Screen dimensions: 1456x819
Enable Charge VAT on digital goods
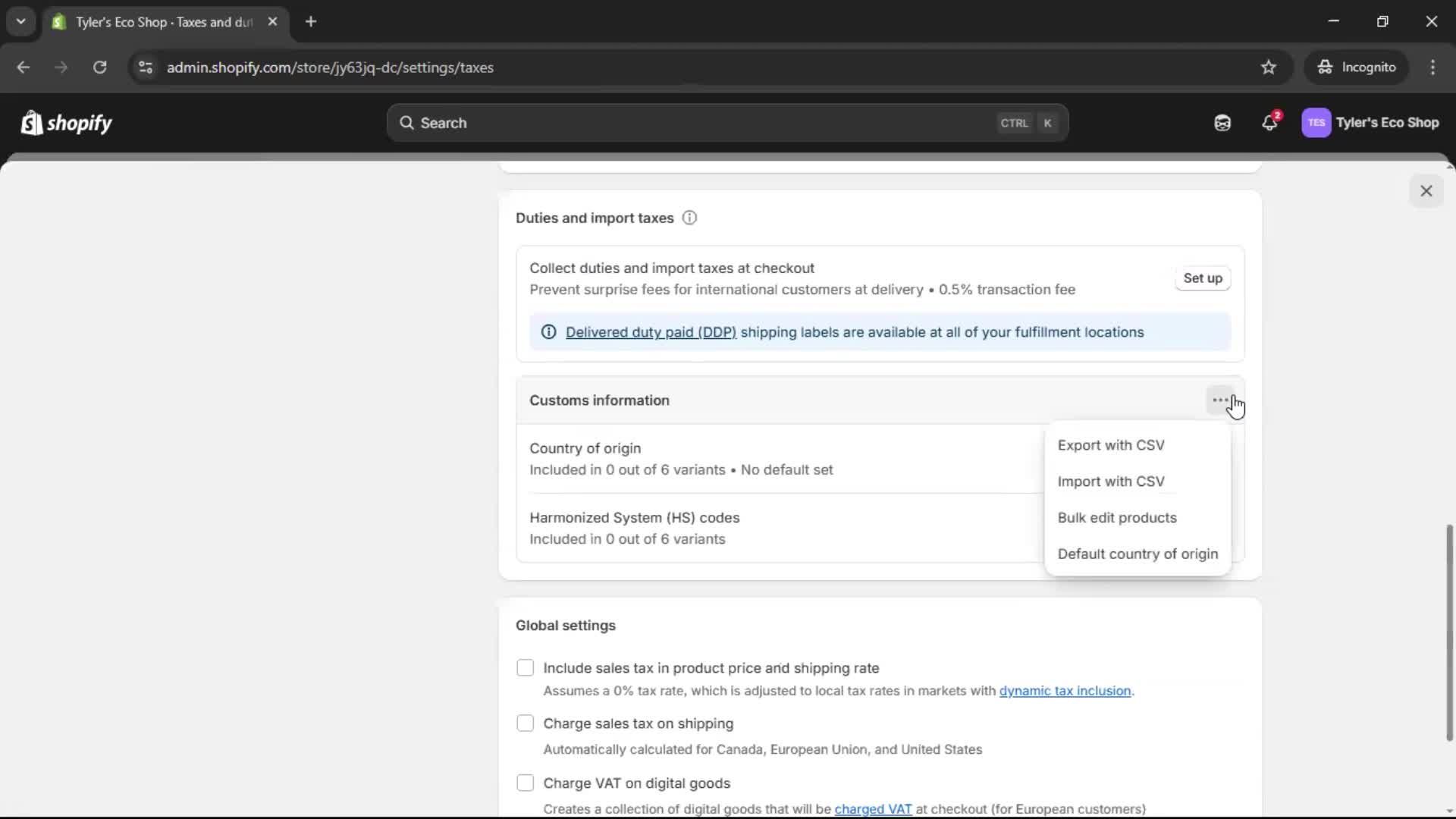click(526, 783)
